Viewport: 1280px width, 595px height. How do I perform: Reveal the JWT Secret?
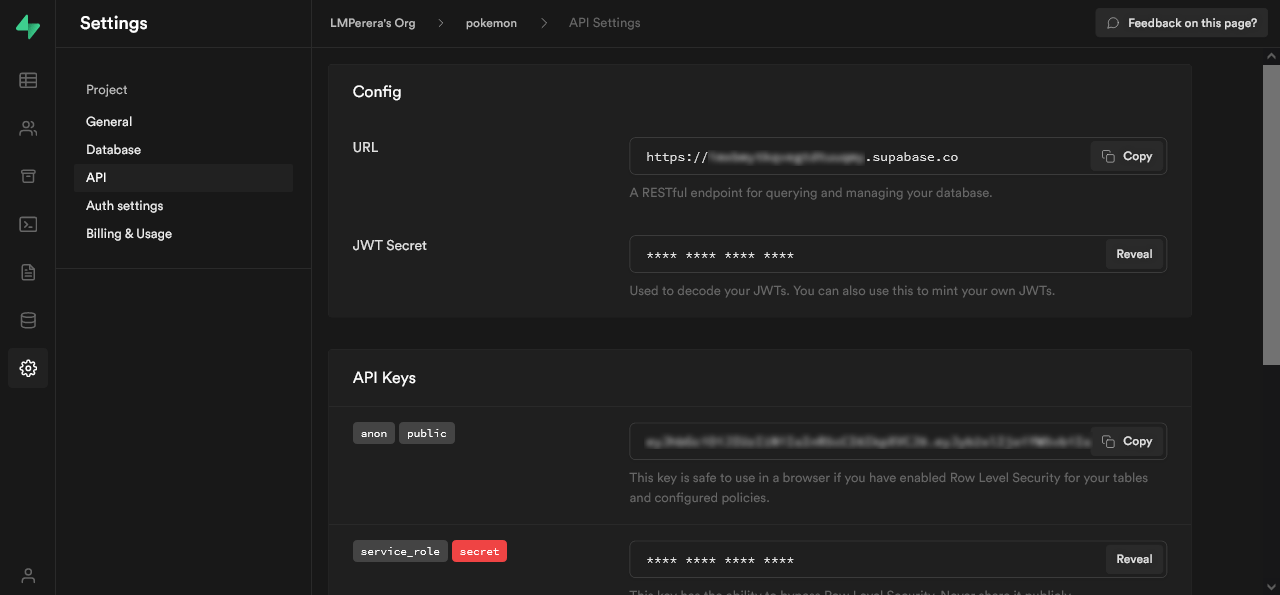click(x=1134, y=254)
